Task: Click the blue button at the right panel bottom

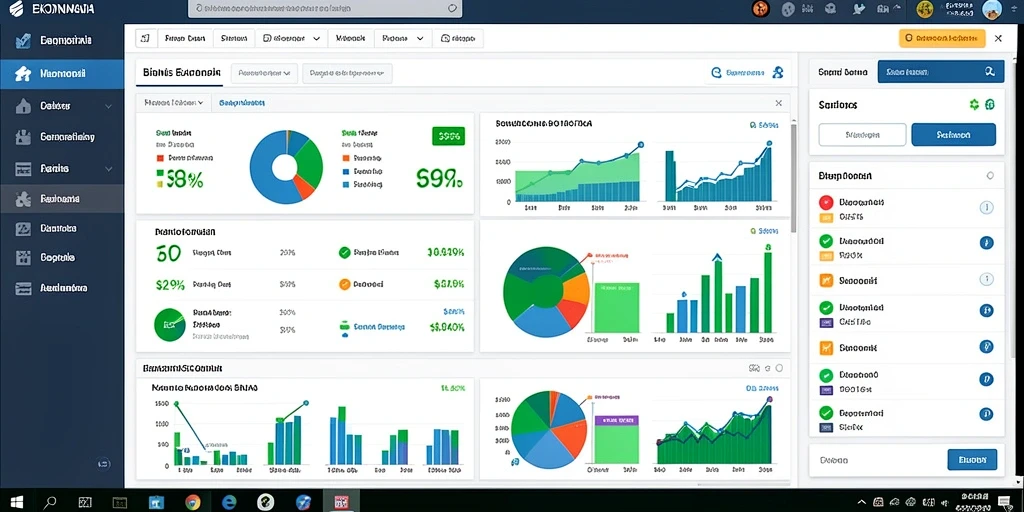Action: coord(972,460)
